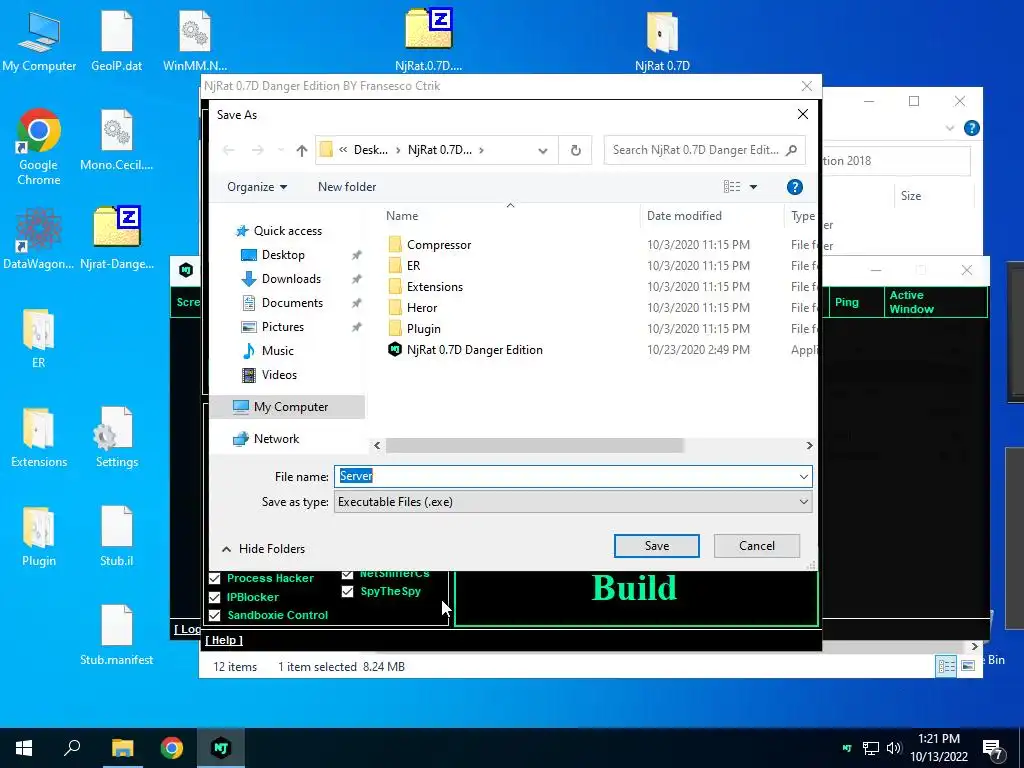
Task: Refresh the folder listing in Save As
Action: pos(575,150)
